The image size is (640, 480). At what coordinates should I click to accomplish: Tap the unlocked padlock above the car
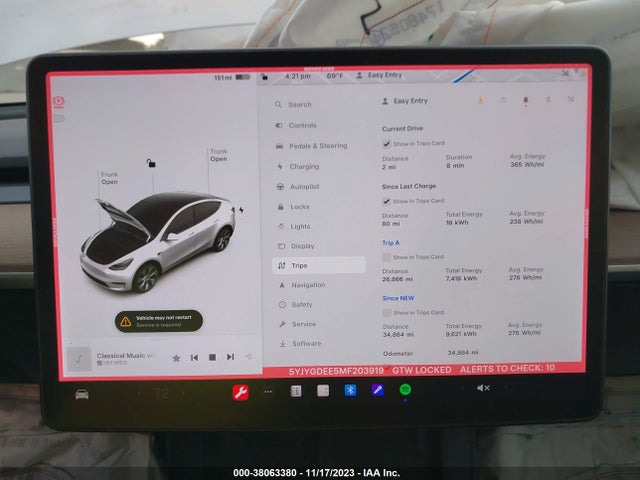[151, 163]
